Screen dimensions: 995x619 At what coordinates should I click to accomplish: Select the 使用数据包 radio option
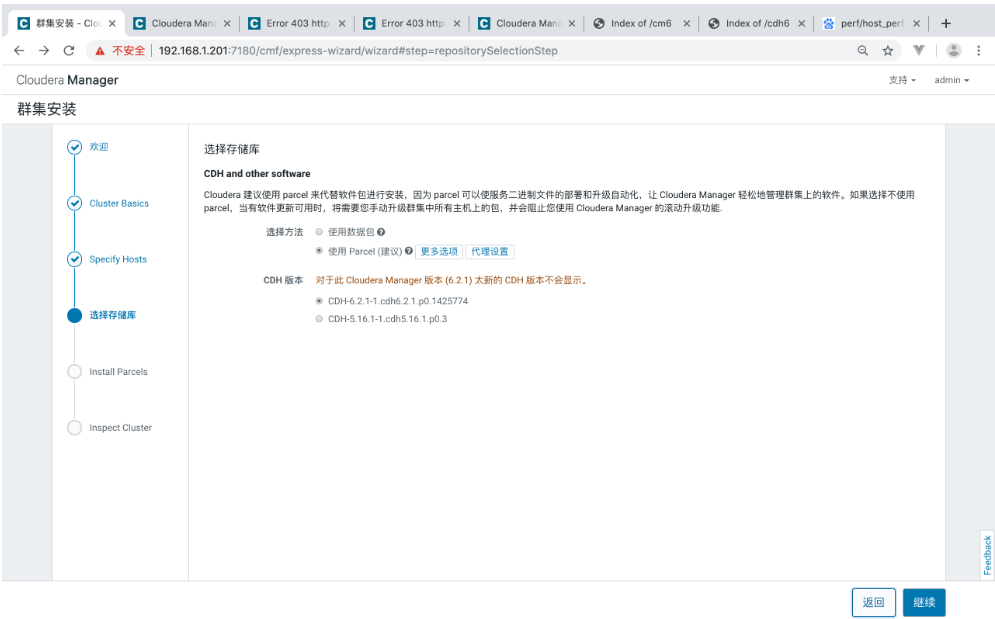pyautogui.click(x=319, y=232)
